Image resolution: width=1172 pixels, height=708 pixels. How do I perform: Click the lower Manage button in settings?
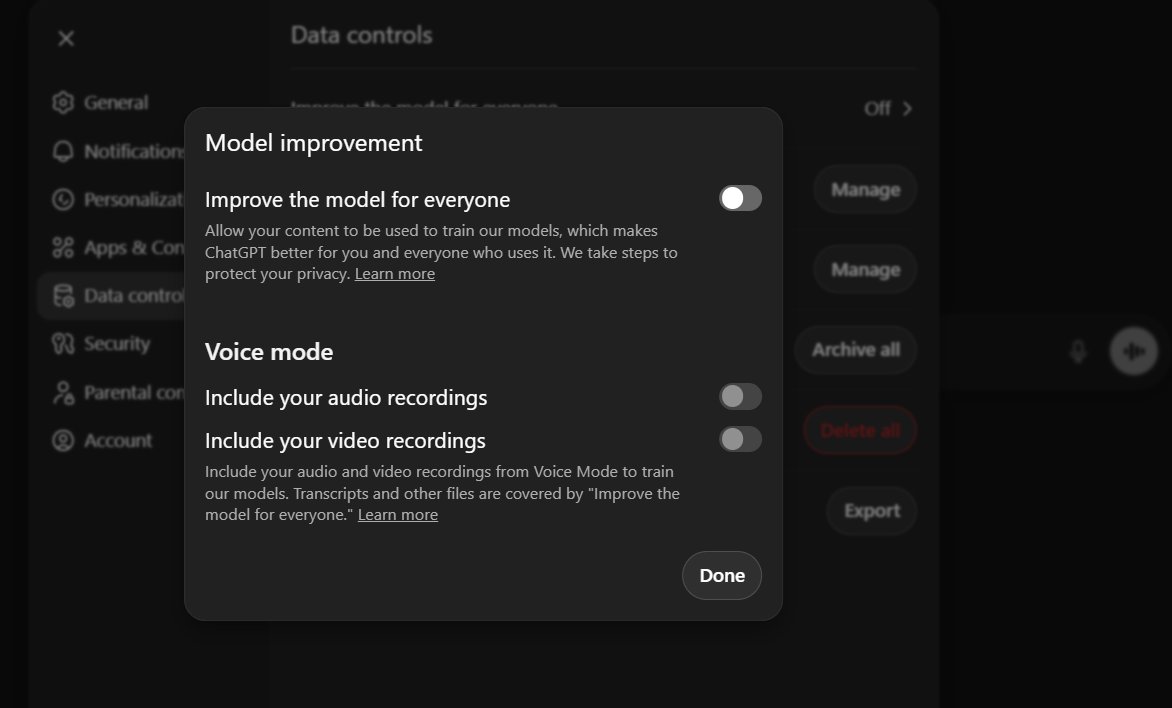click(866, 269)
